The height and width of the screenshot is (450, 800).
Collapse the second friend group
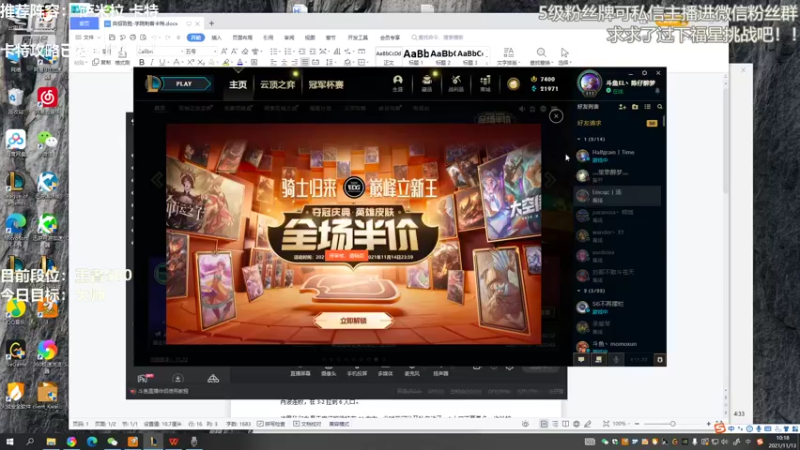coord(579,291)
